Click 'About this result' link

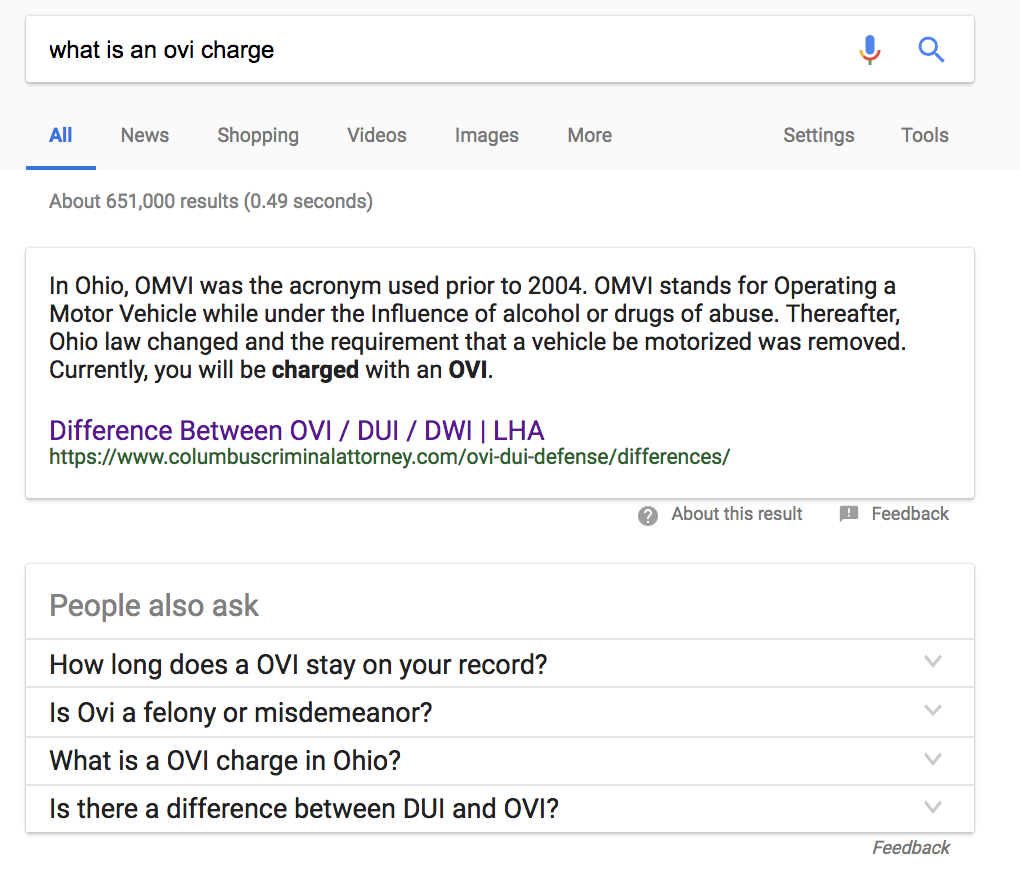tap(736, 514)
